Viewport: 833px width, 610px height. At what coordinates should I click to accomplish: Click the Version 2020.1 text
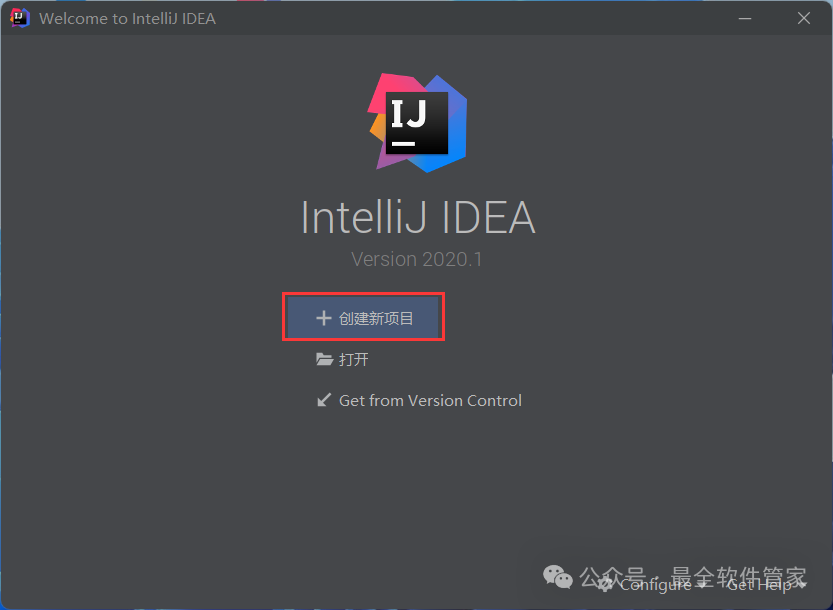click(416, 259)
